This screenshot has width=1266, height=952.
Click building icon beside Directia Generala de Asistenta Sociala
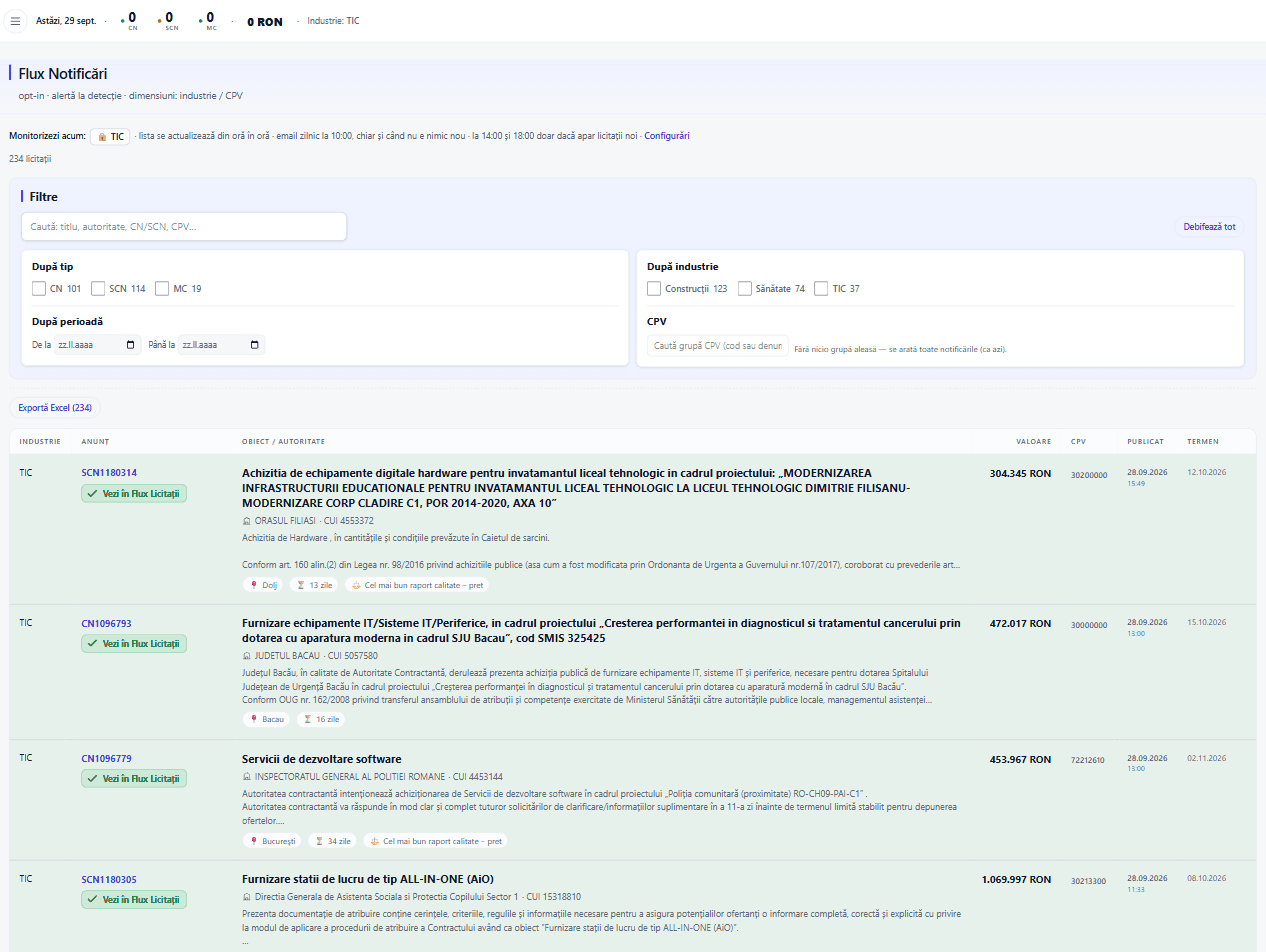pos(247,898)
